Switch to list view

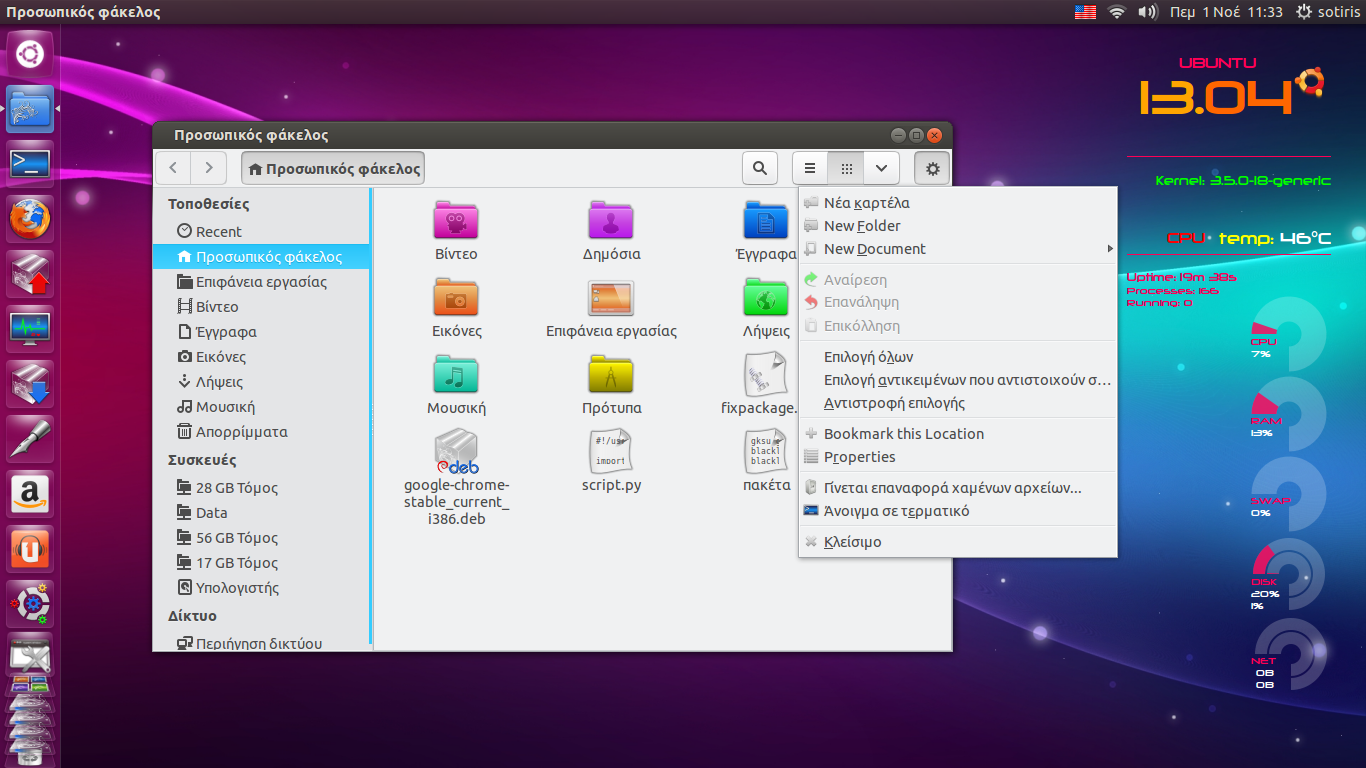(810, 169)
